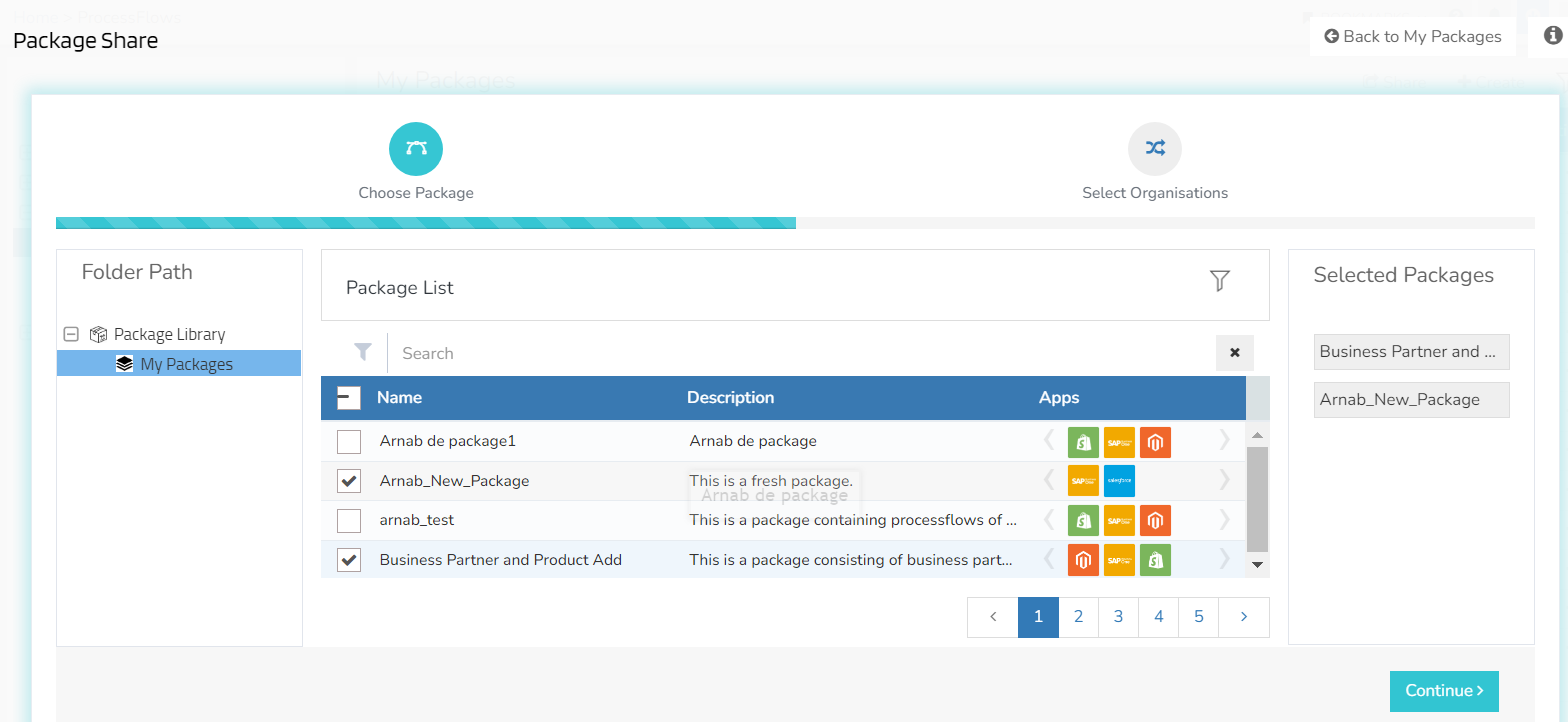This screenshot has height=722, width=1568.
Task: Click SAP icon in arnab_test row
Action: pyautogui.click(x=1119, y=520)
